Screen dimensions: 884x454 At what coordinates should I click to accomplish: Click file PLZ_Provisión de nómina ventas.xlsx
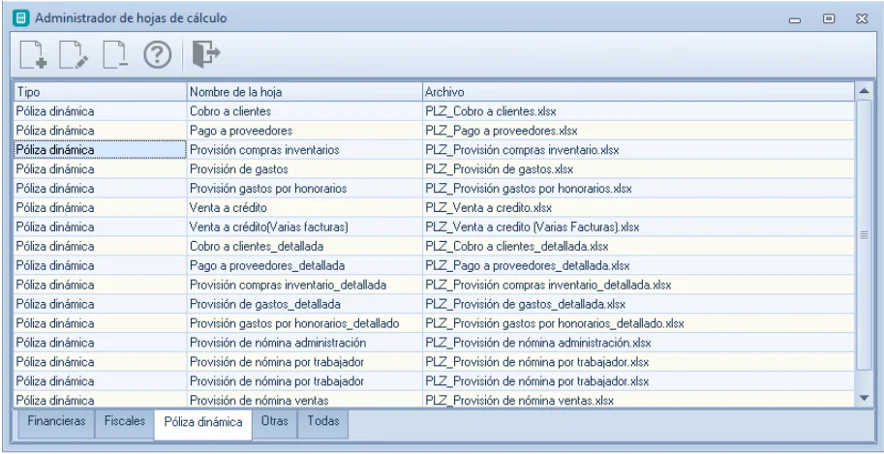(x=519, y=400)
